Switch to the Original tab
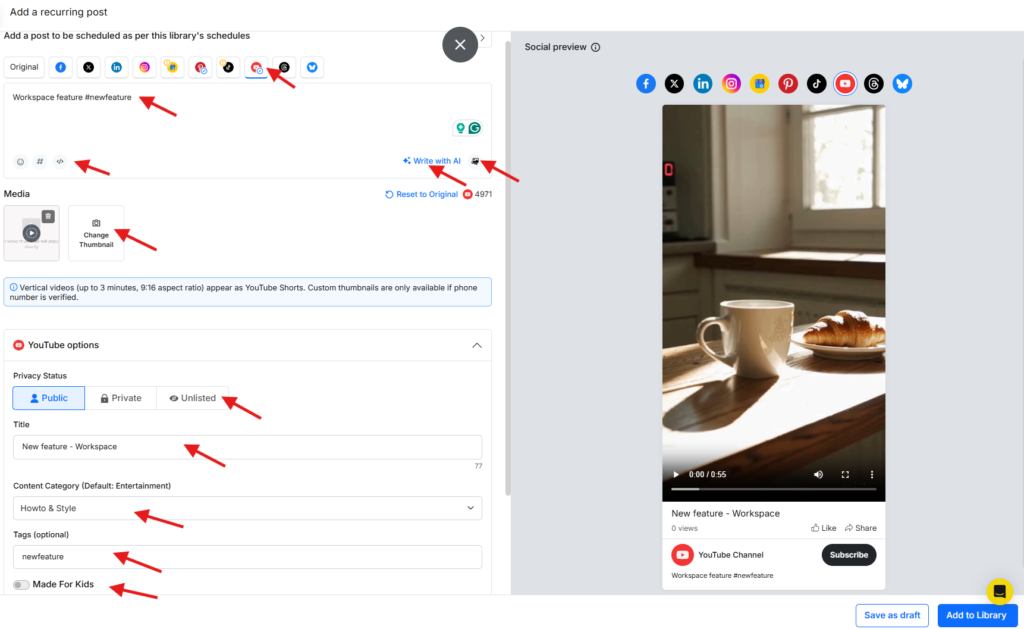1024x629 pixels. (24, 67)
